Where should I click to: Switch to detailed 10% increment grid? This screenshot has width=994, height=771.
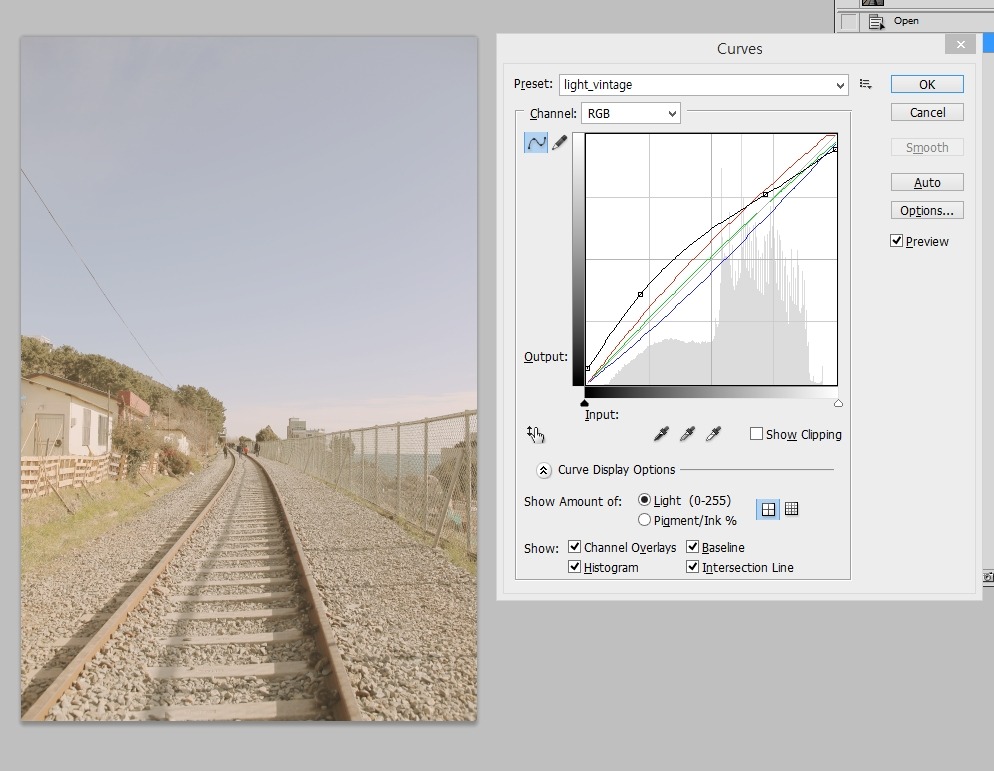click(x=792, y=509)
